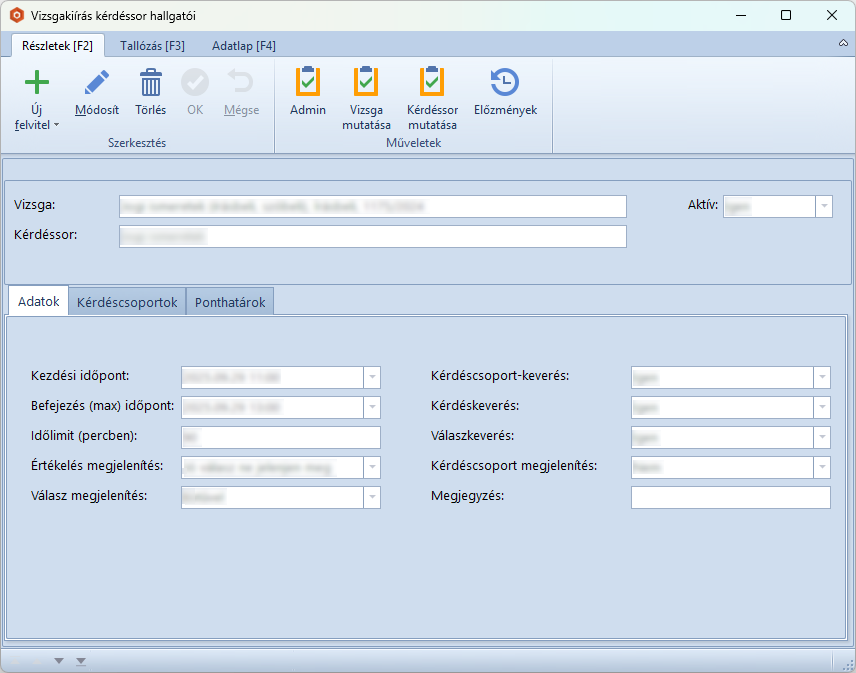Open the Ponthatárok tab
The width and height of the screenshot is (856, 673).
(230, 302)
